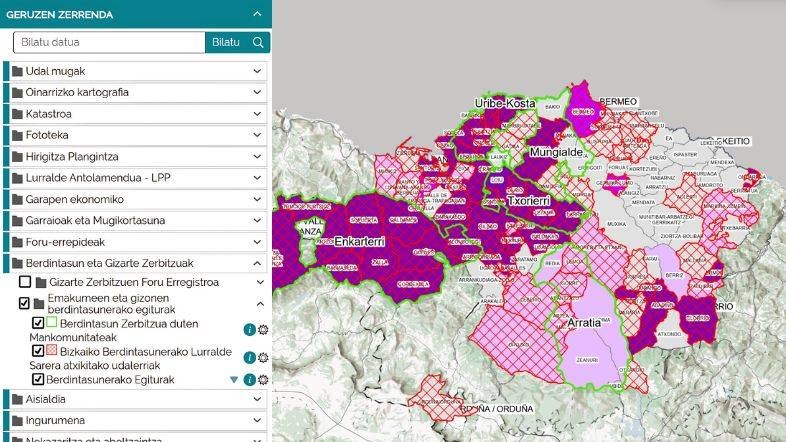
Task: Open info for Berdintasunerako Egiturak layer
Action: point(249,380)
